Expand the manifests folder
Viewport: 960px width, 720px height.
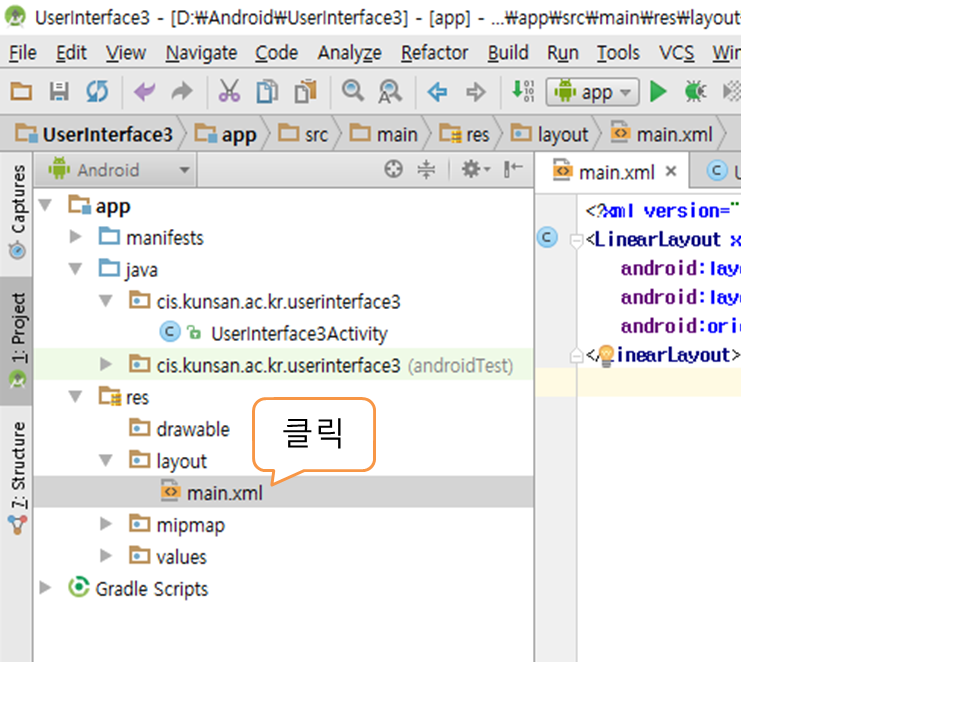coord(76,237)
